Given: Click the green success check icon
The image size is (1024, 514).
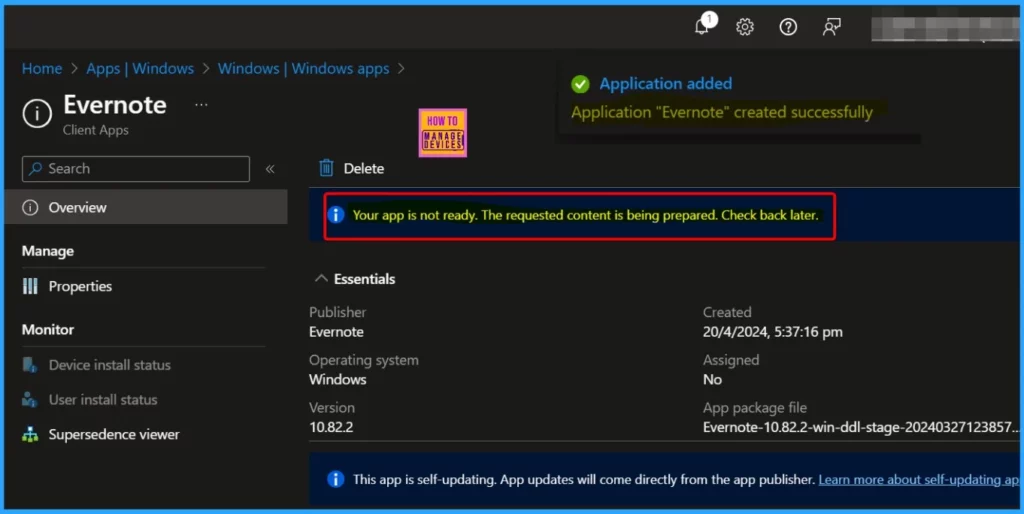Looking at the screenshot, I should click(x=580, y=84).
